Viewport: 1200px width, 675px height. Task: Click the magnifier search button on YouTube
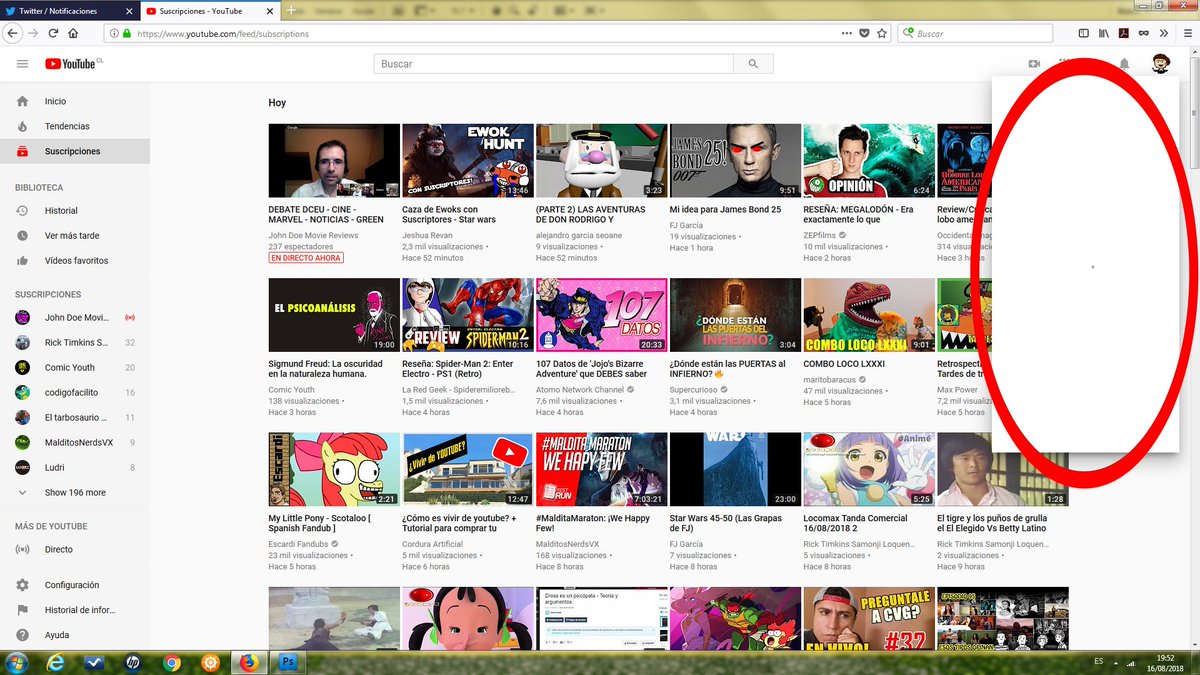point(753,64)
